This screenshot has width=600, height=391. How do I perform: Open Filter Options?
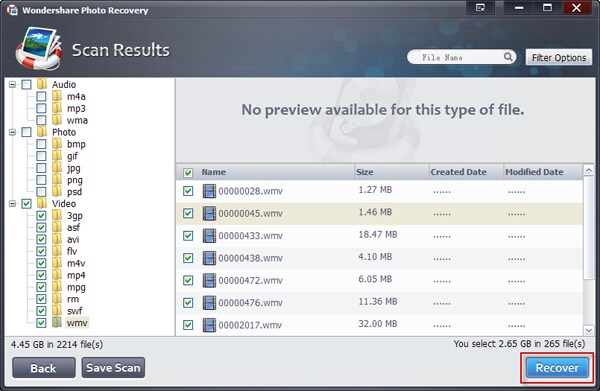coord(559,57)
